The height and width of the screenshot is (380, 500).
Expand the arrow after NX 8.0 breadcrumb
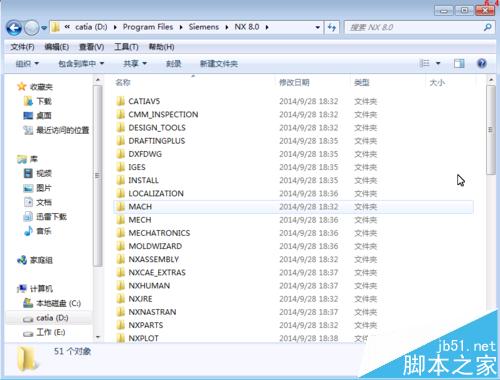[267, 27]
